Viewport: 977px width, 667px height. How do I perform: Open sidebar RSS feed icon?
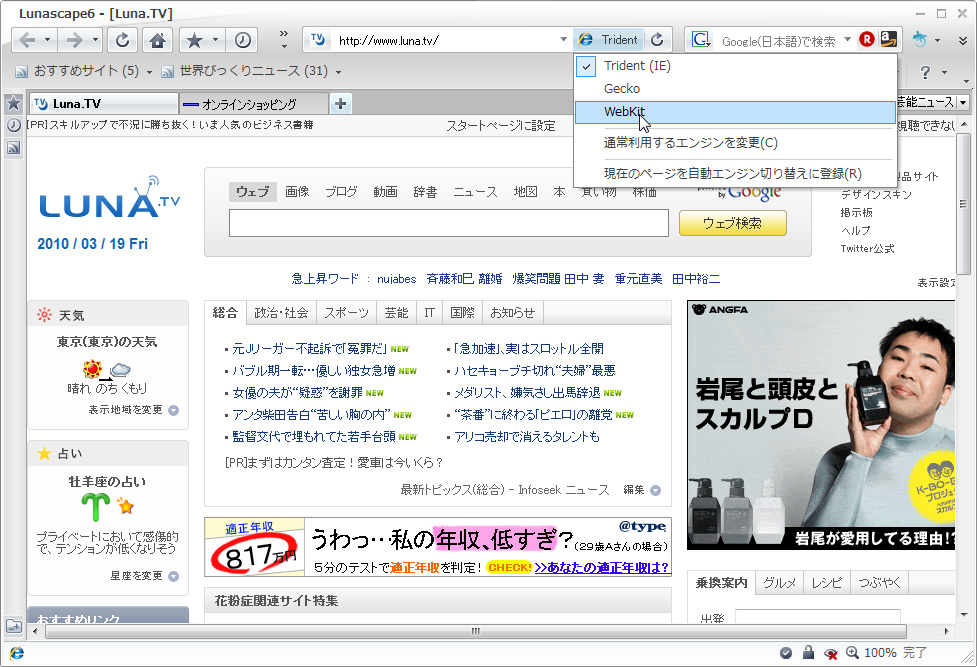tap(14, 148)
